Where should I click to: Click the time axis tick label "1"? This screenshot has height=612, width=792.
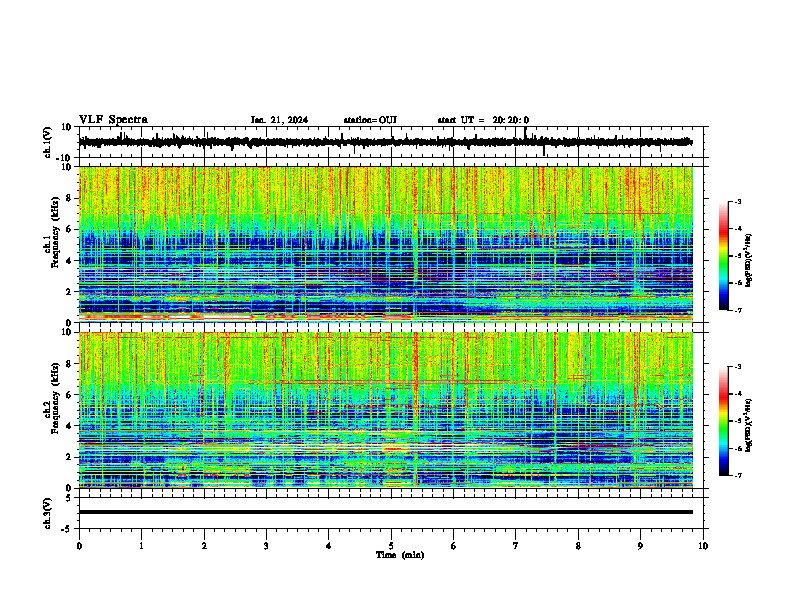141,546
